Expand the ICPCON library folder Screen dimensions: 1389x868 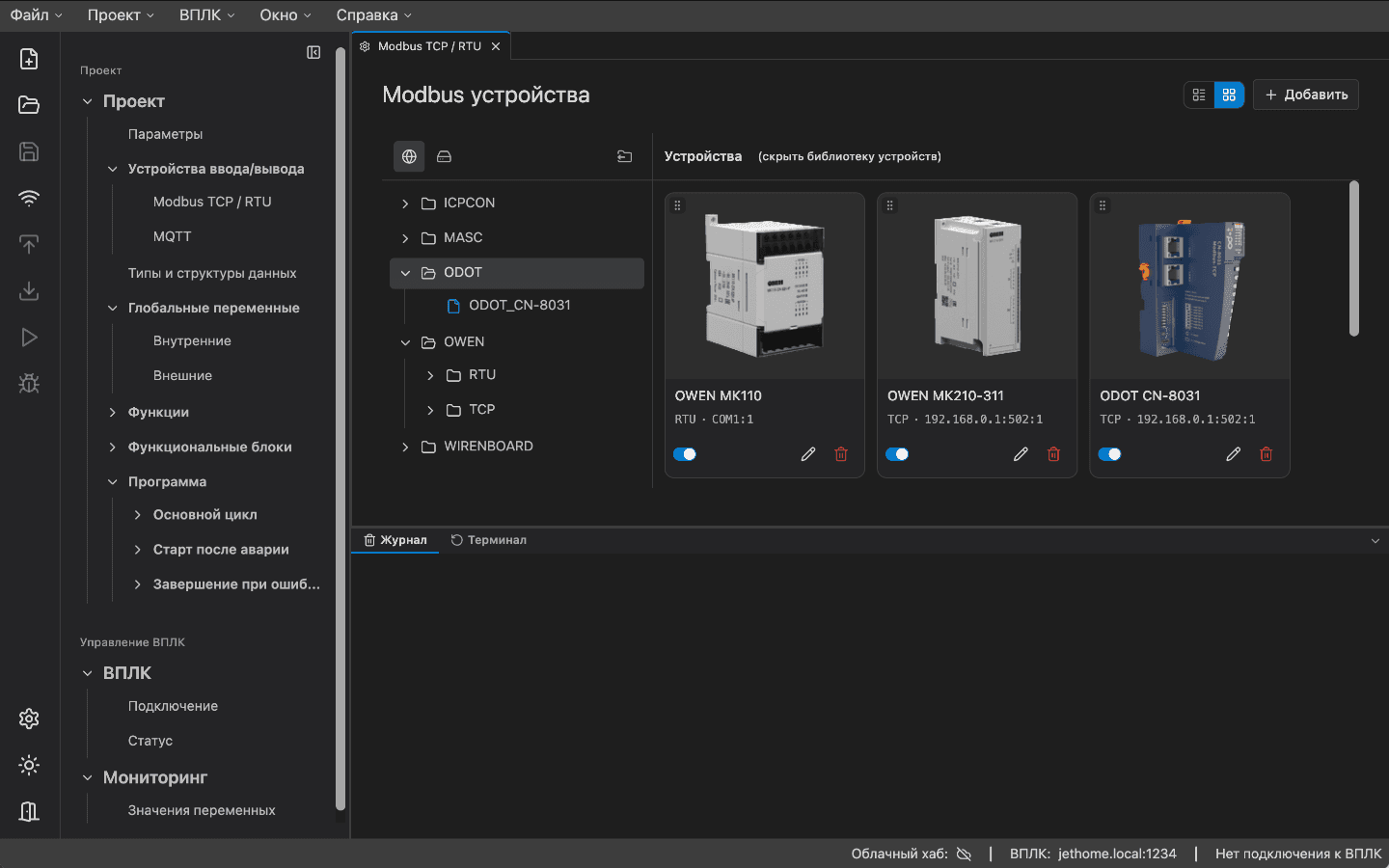coord(405,203)
